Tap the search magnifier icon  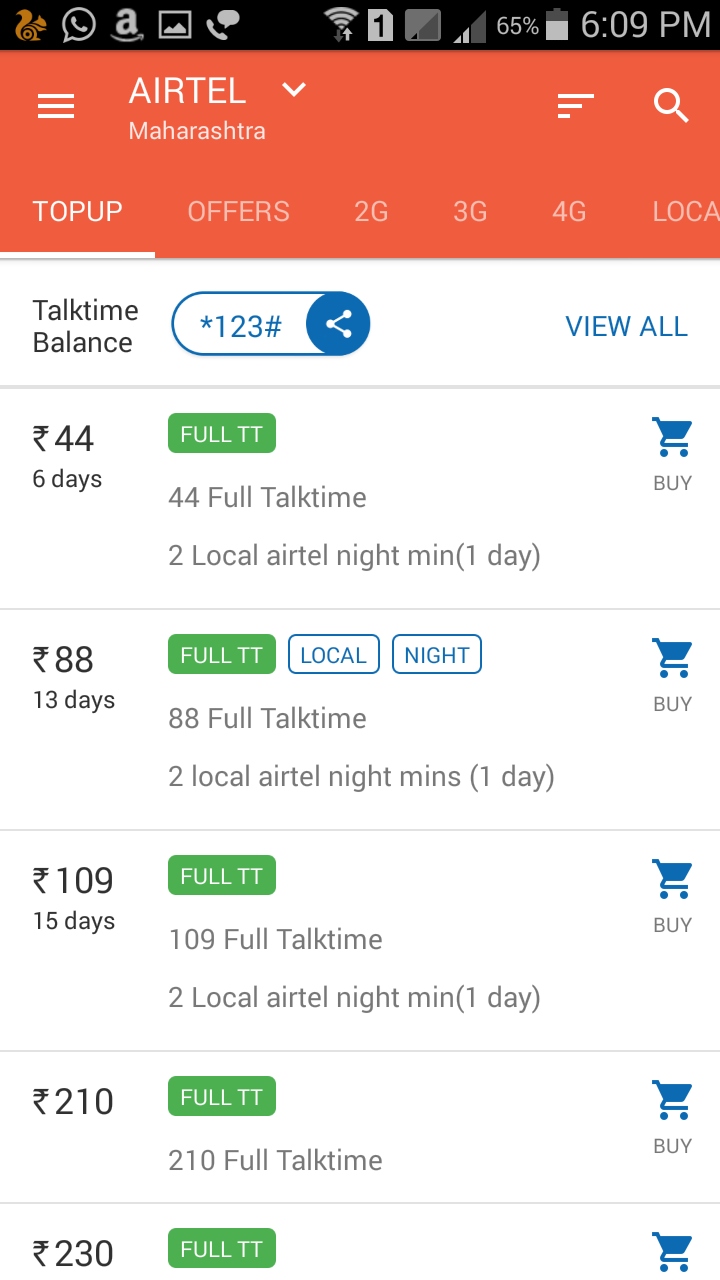tap(671, 105)
